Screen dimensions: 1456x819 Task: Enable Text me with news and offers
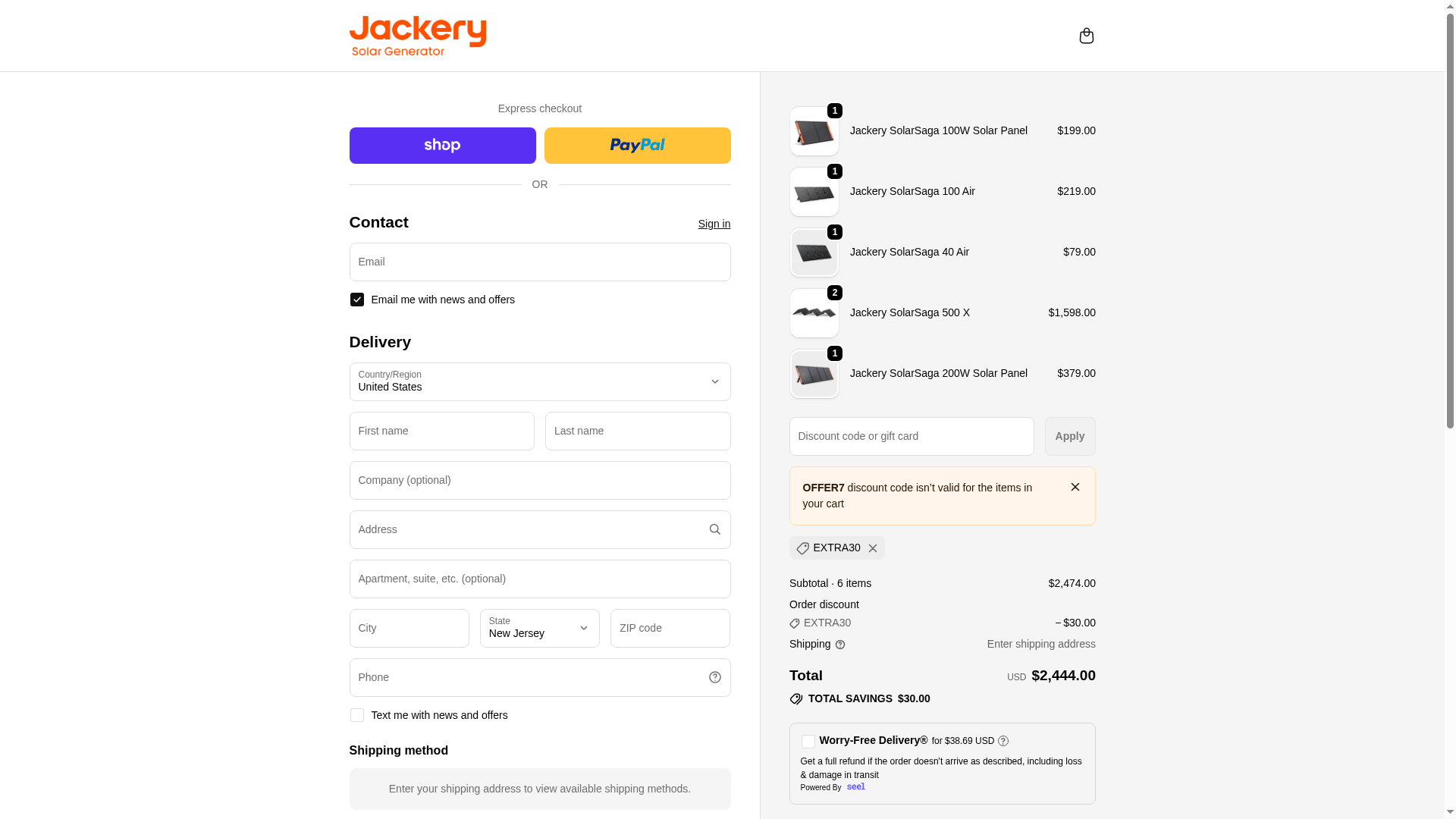pyautogui.click(x=357, y=715)
